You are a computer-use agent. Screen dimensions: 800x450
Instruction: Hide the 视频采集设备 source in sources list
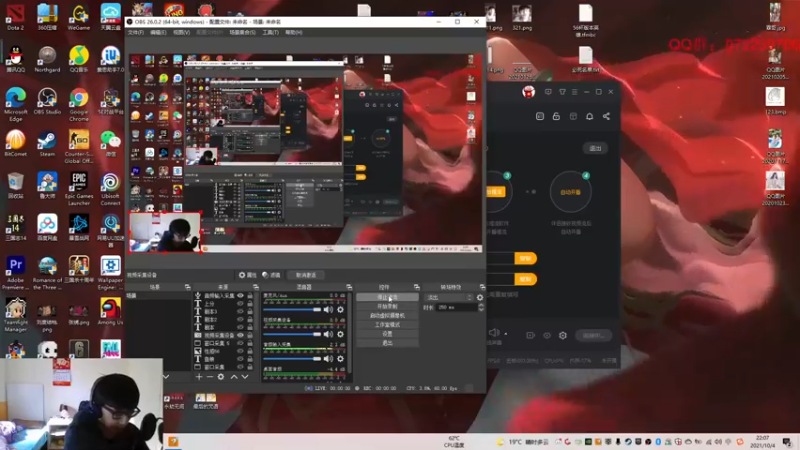pyautogui.click(x=240, y=335)
